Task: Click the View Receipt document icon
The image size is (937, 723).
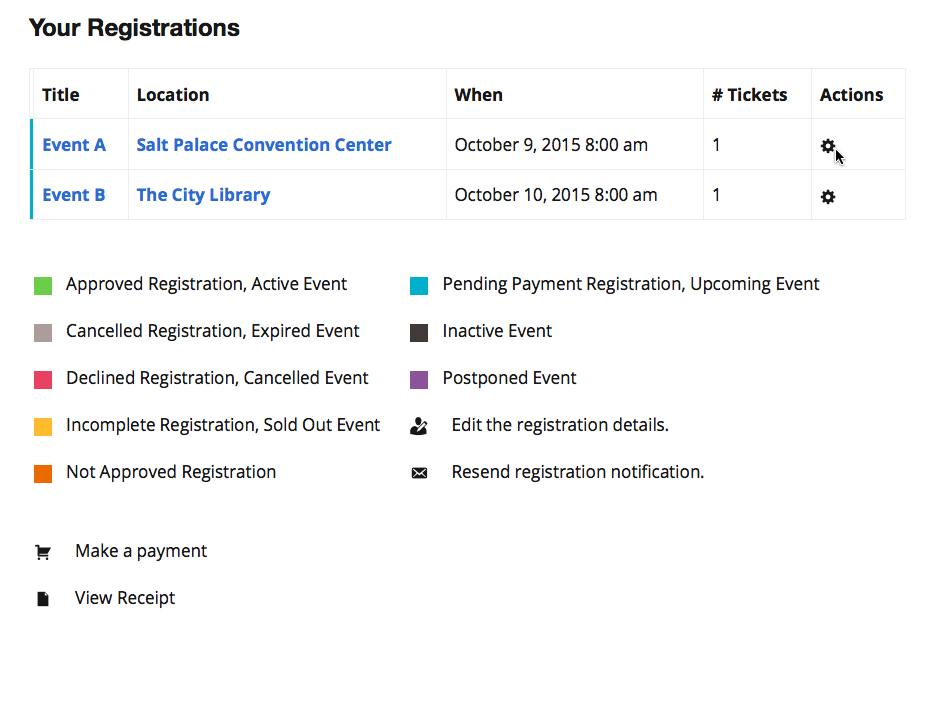Action: tap(42, 599)
